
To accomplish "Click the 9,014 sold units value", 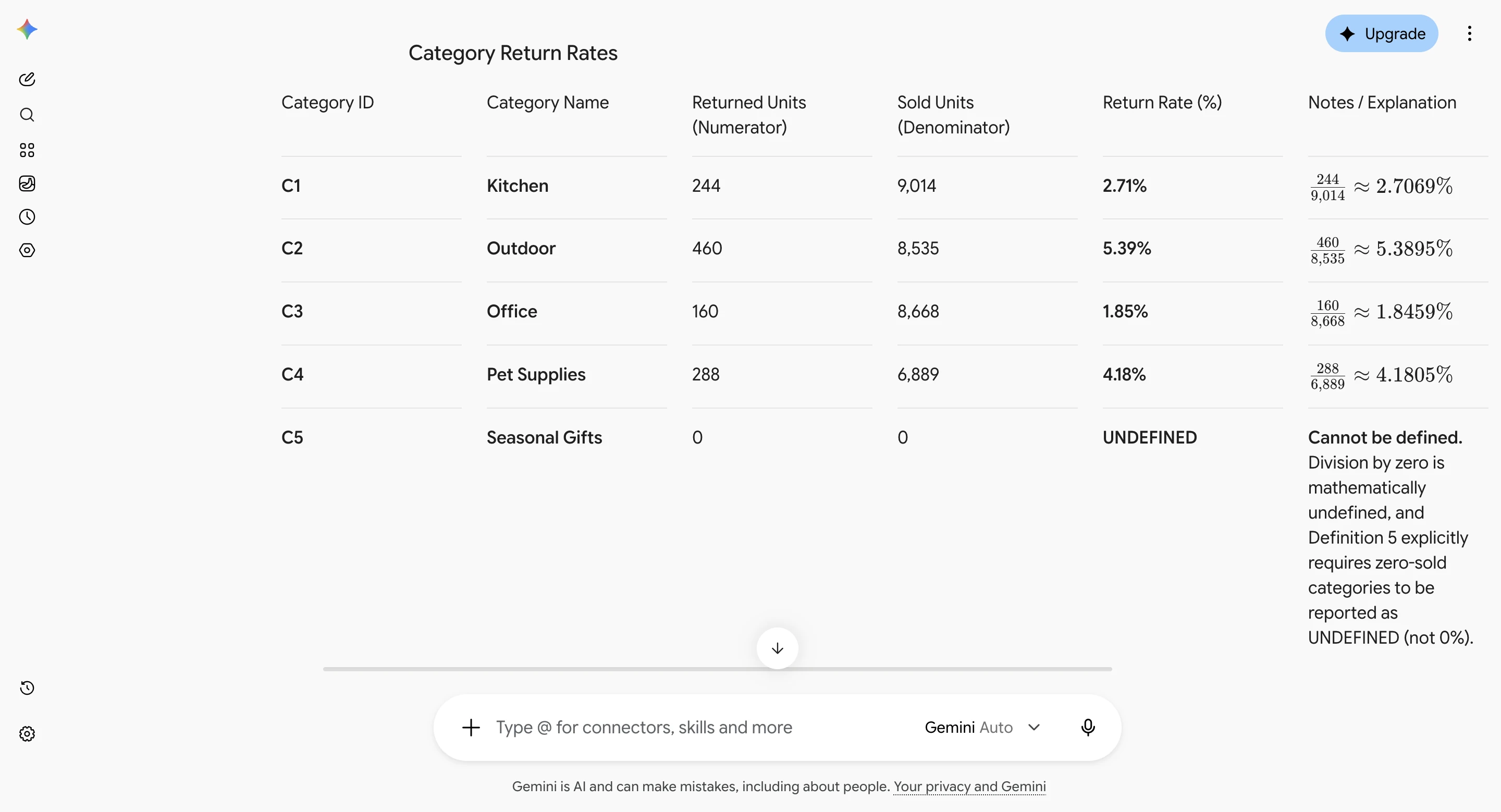I will coord(917,186).
